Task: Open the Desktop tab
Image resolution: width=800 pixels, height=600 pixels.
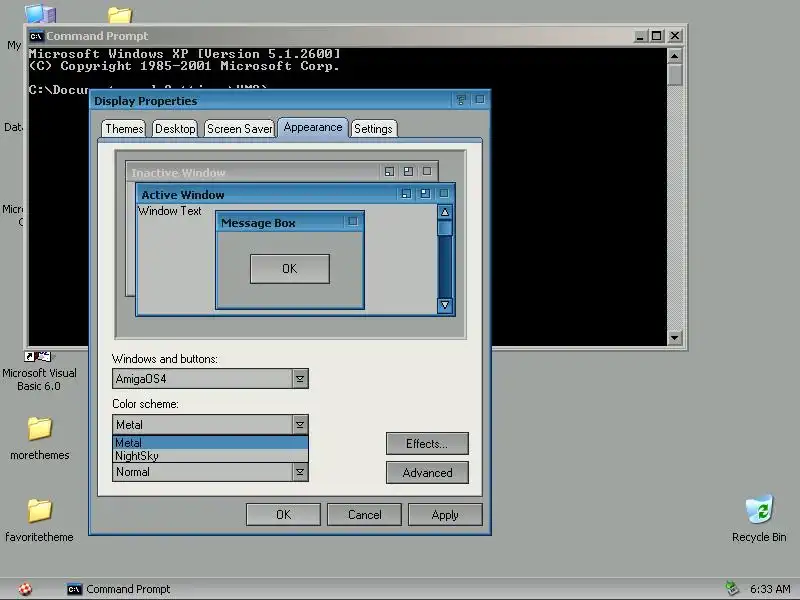Action: [175, 129]
